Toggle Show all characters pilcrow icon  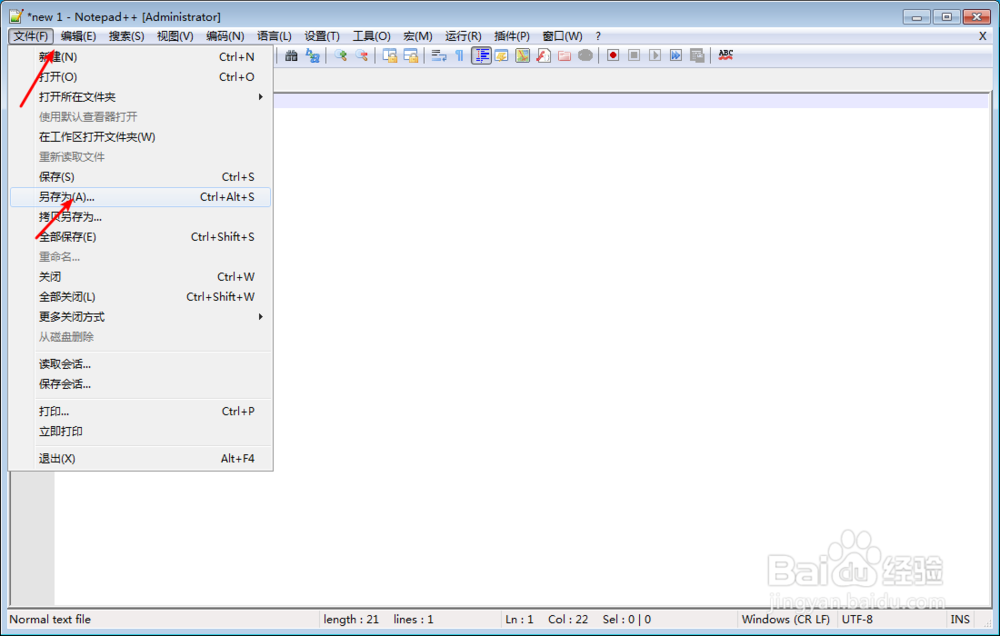pyautogui.click(x=459, y=55)
